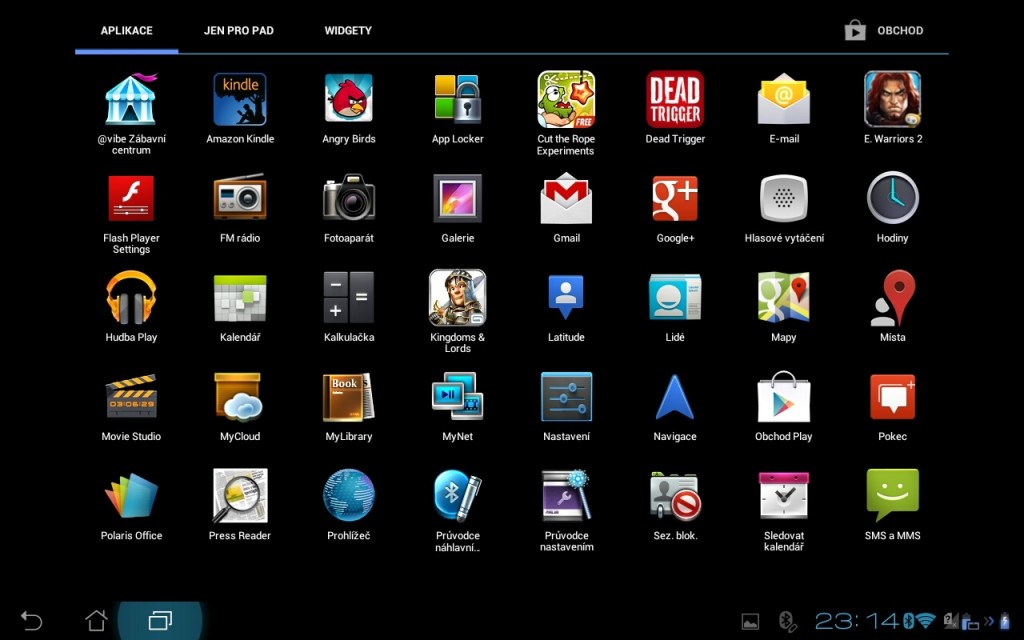Show recent apps with the overview button
The width and height of the screenshot is (1024, 640).
tap(160, 620)
